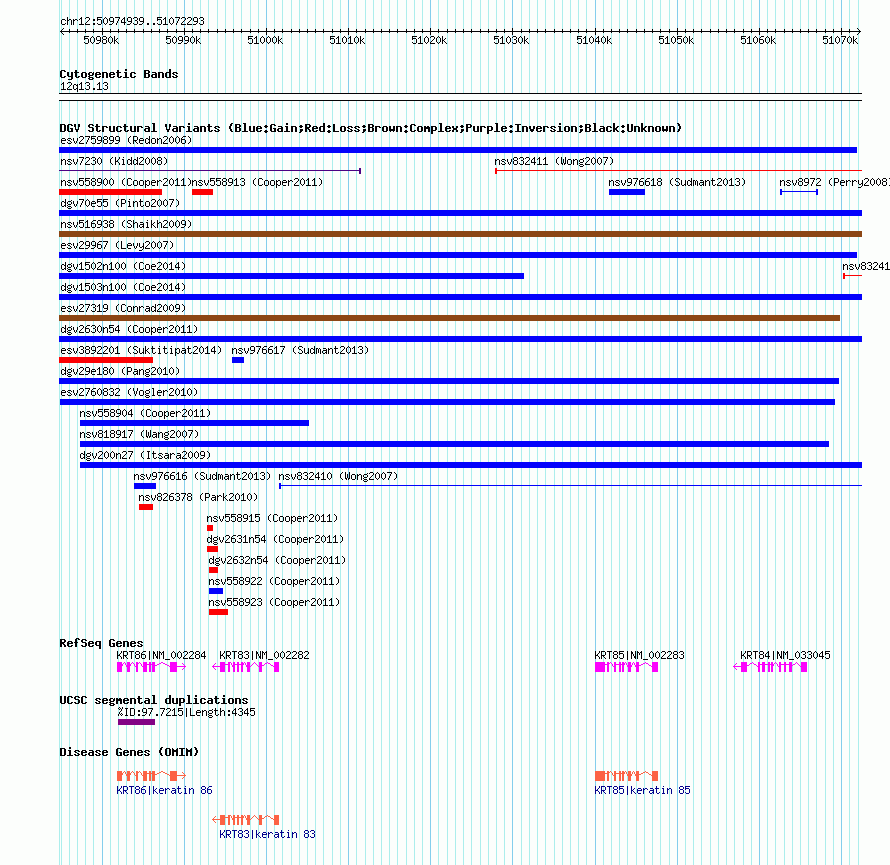Open the dgv70e55 (Pinto2007) label
This screenshot has height=865, width=890.
tap(120, 203)
